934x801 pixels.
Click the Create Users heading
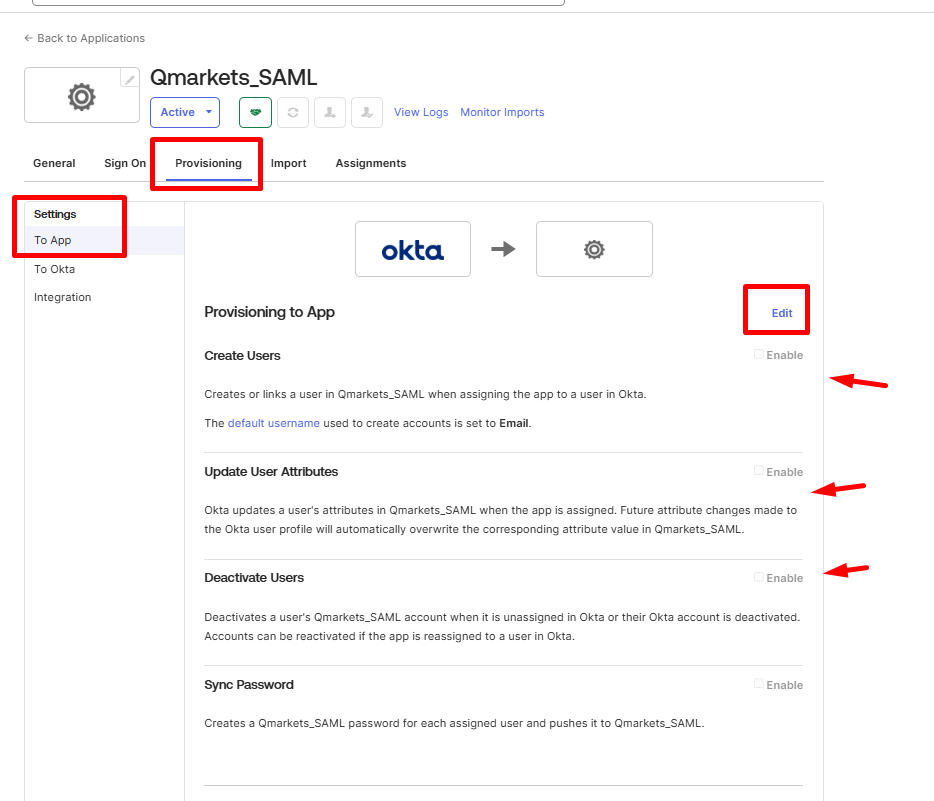point(242,356)
